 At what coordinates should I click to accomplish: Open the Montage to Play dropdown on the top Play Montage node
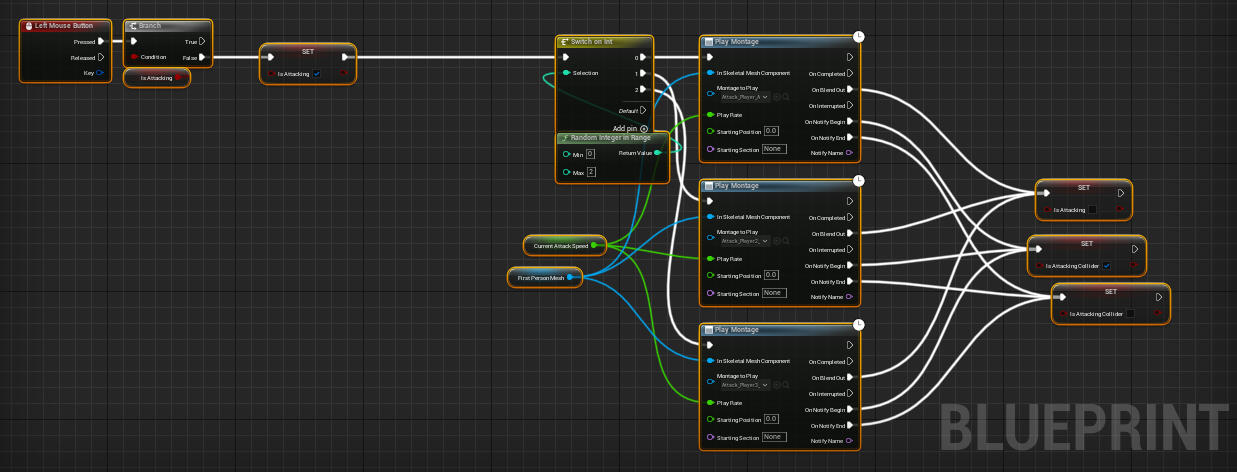(744, 97)
